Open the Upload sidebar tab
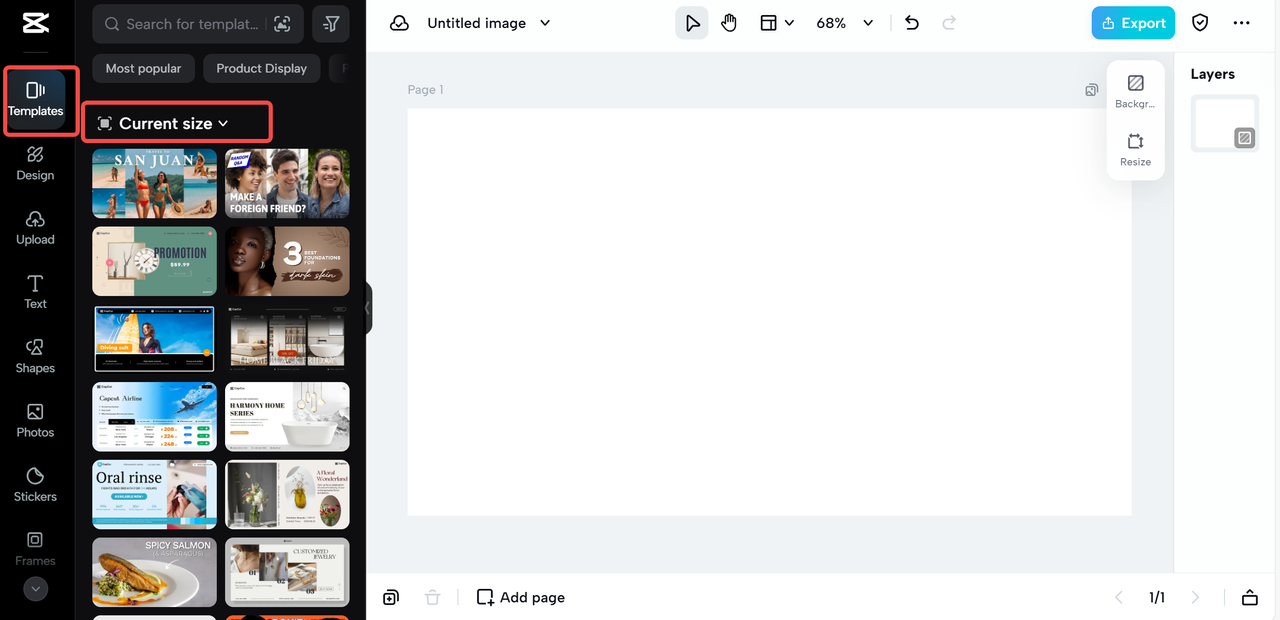This screenshot has height=620, width=1280. point(35,228)
